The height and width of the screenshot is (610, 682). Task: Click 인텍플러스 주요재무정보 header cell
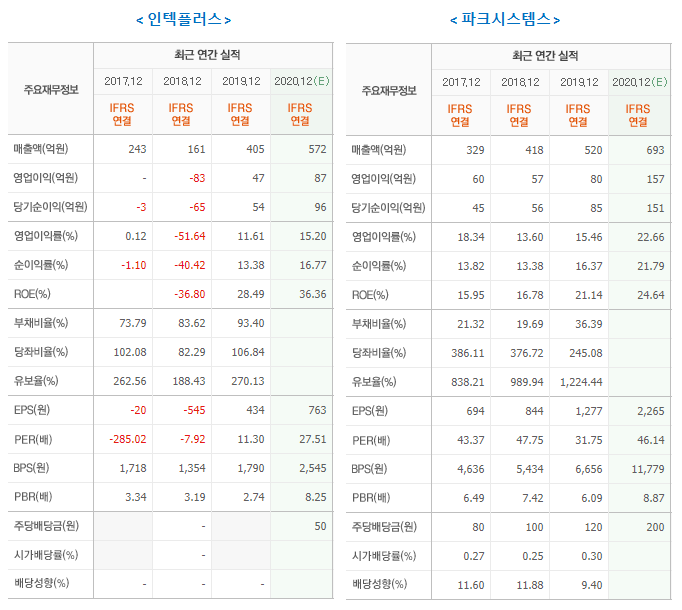point(51,90)
